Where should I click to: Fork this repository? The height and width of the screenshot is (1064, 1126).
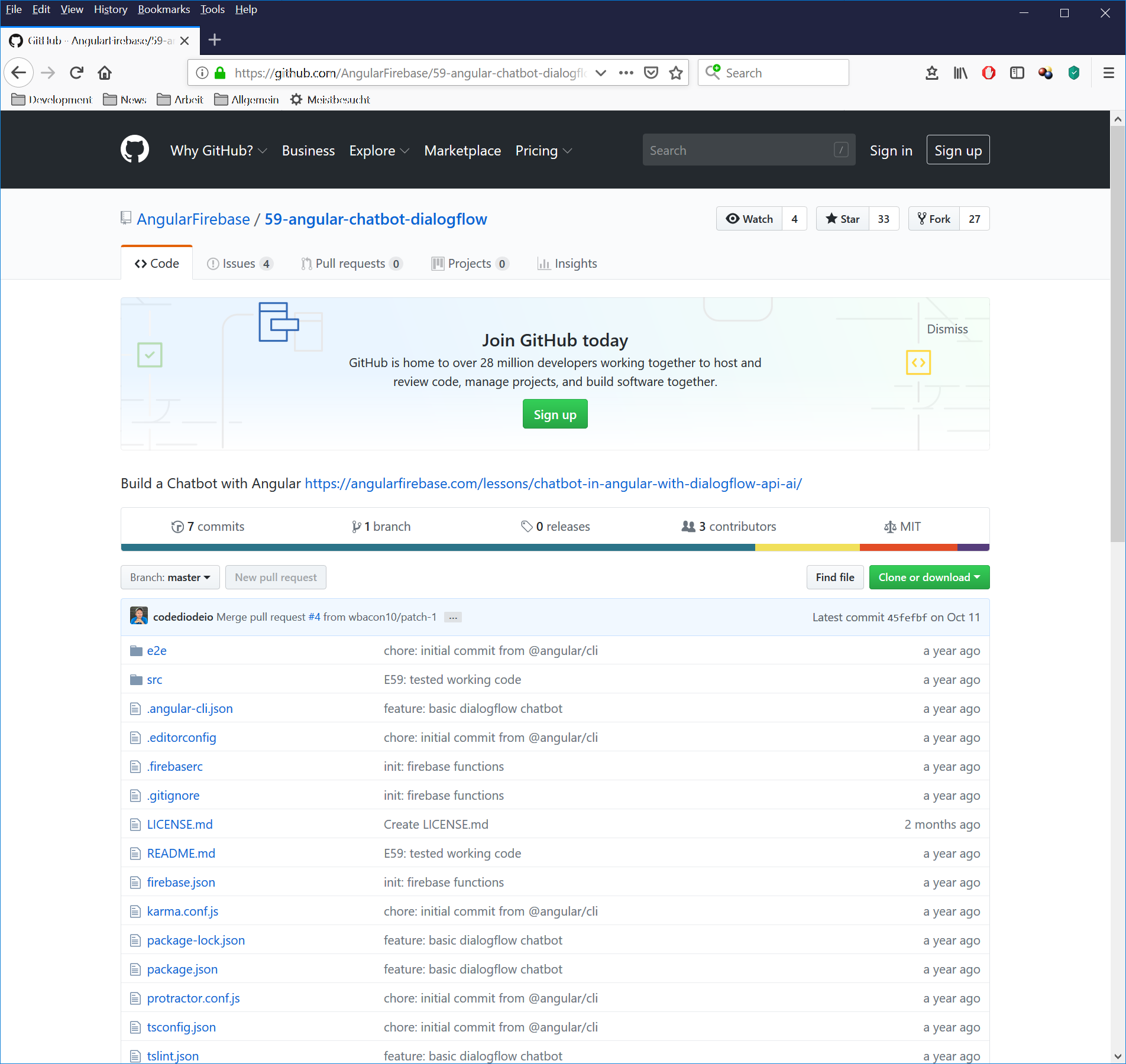click(934, 219)
